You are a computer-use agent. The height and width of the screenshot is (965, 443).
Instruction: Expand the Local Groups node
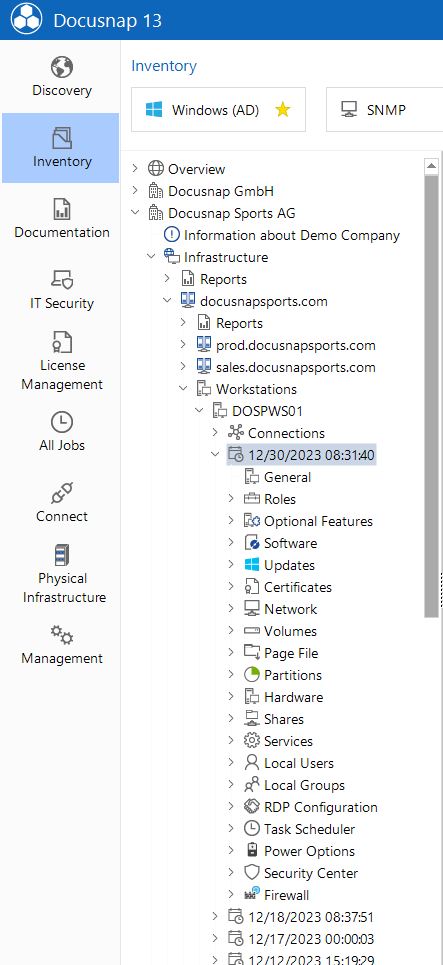231,785
